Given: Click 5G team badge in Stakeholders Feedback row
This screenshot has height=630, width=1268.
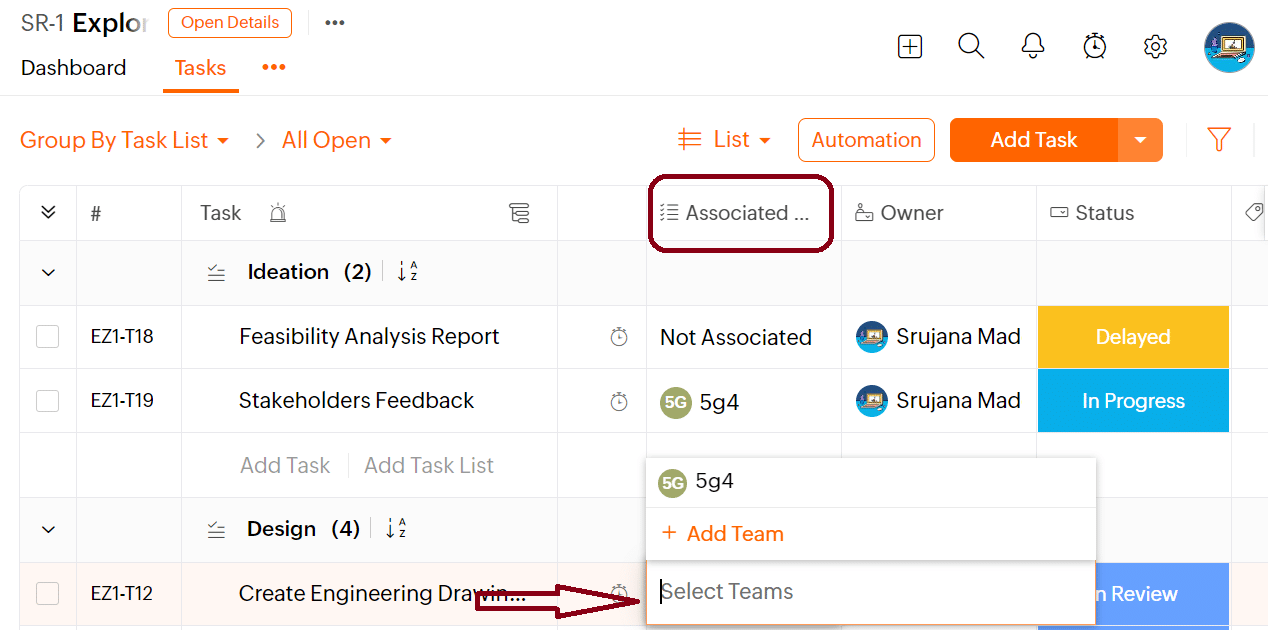Looking at the screenshot, I should 676,403.
